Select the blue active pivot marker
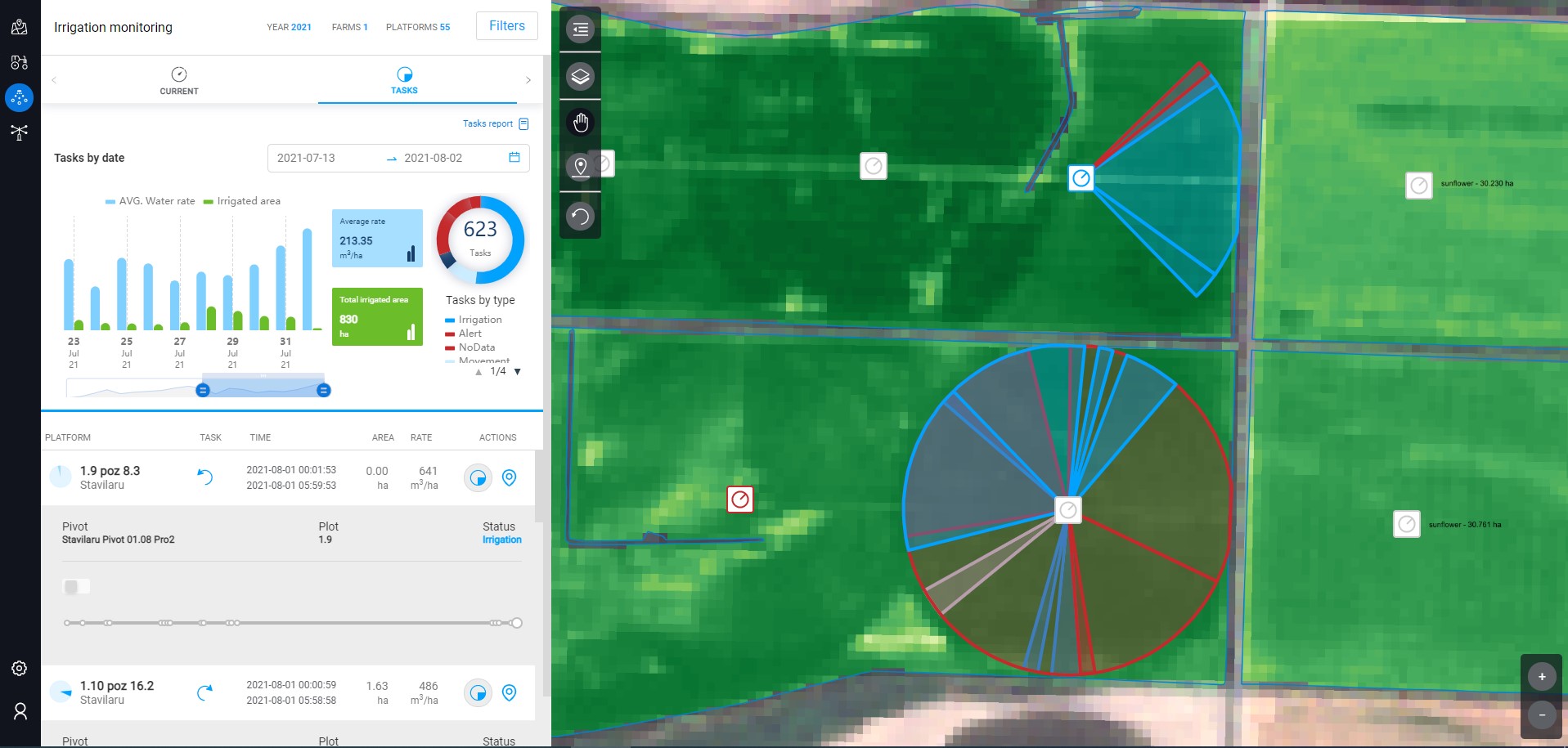This screenshot has width=1568, height=748. 1081,177
